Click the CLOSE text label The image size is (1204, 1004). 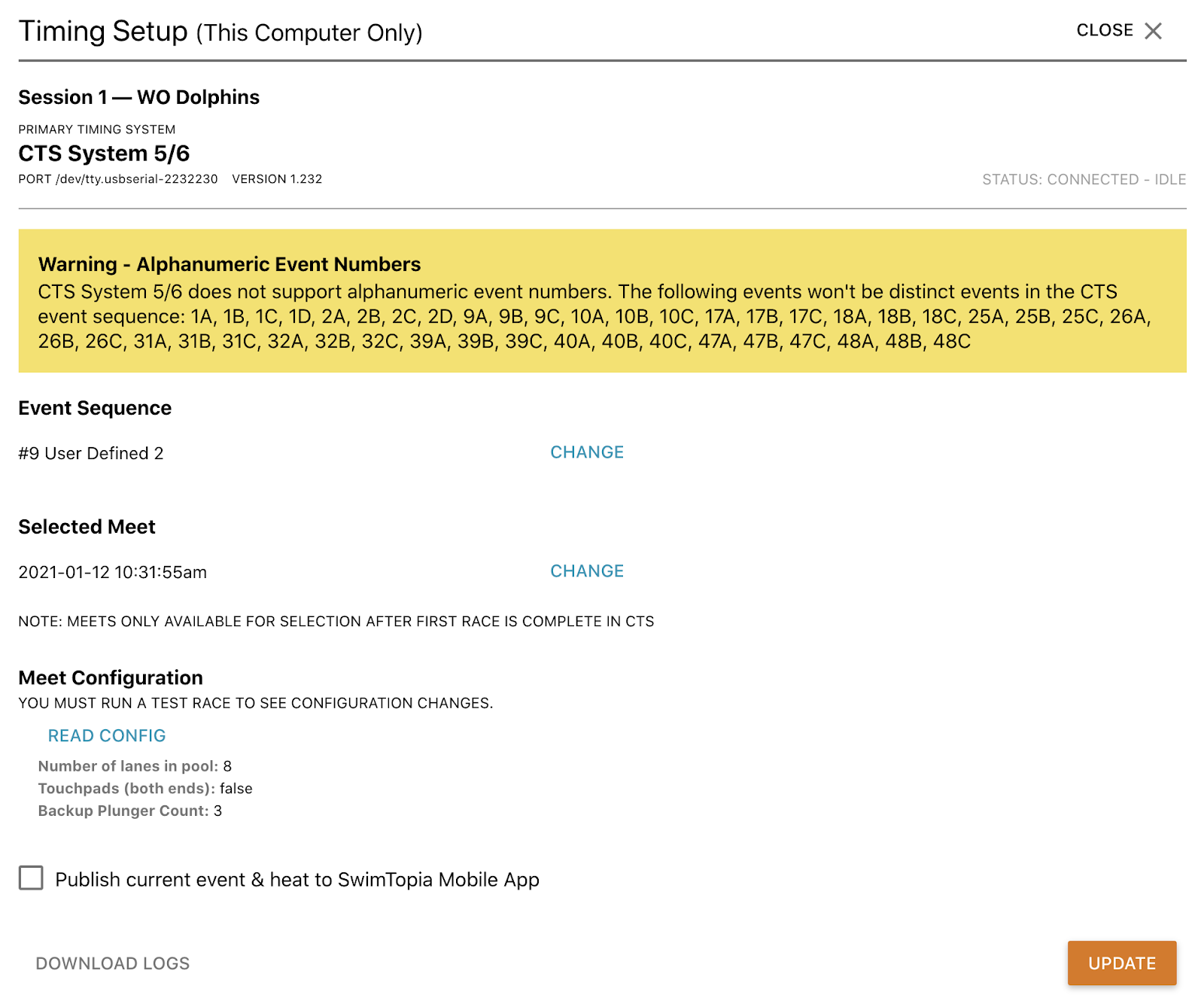1104,31
